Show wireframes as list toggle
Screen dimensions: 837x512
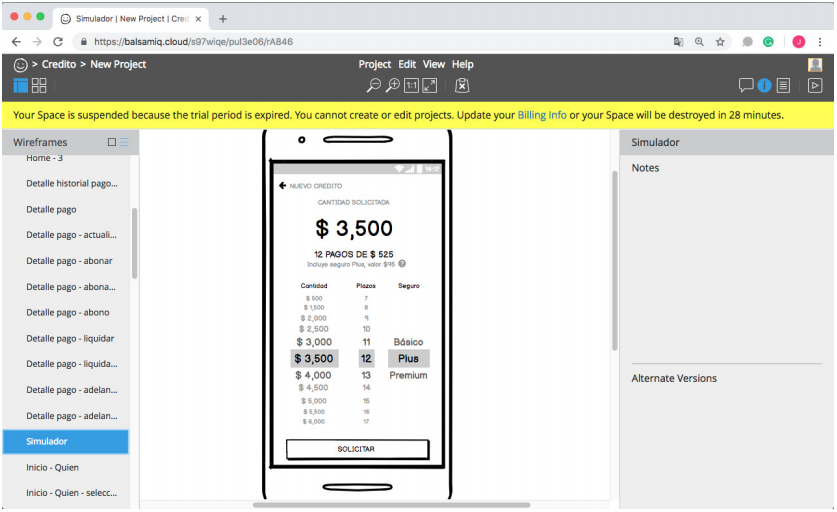[124, 142]
